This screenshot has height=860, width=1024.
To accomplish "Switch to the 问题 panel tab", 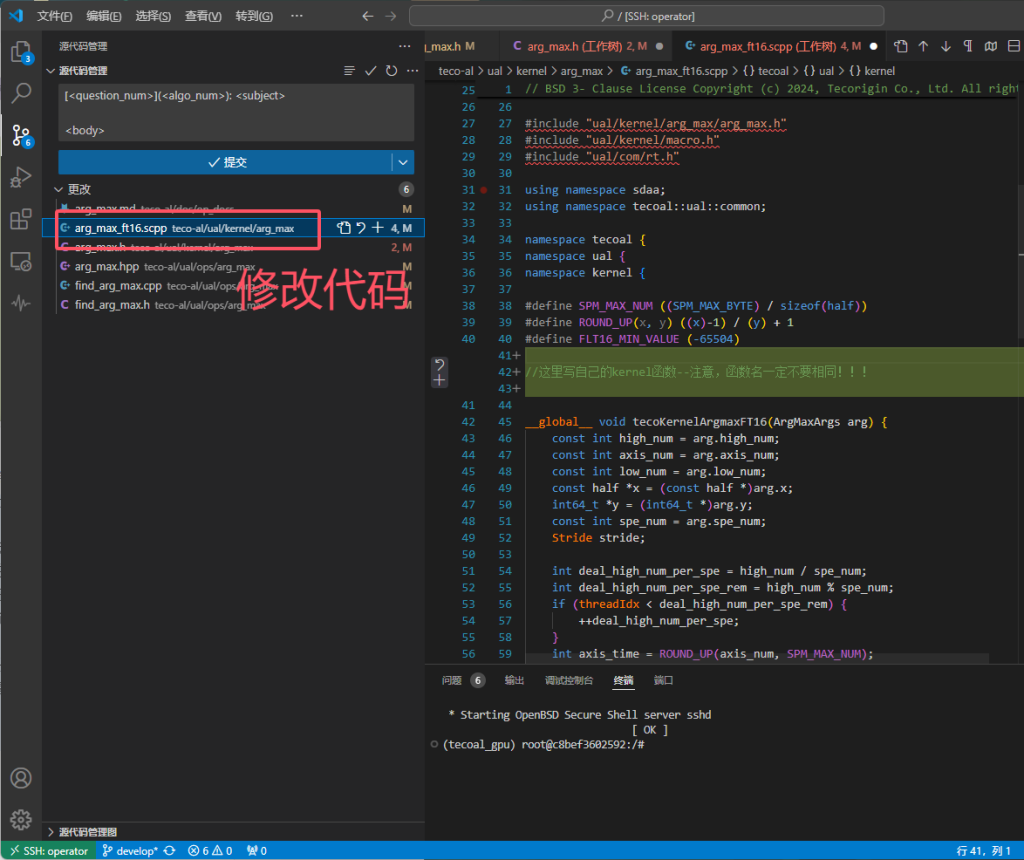I will tap(452, 680).
